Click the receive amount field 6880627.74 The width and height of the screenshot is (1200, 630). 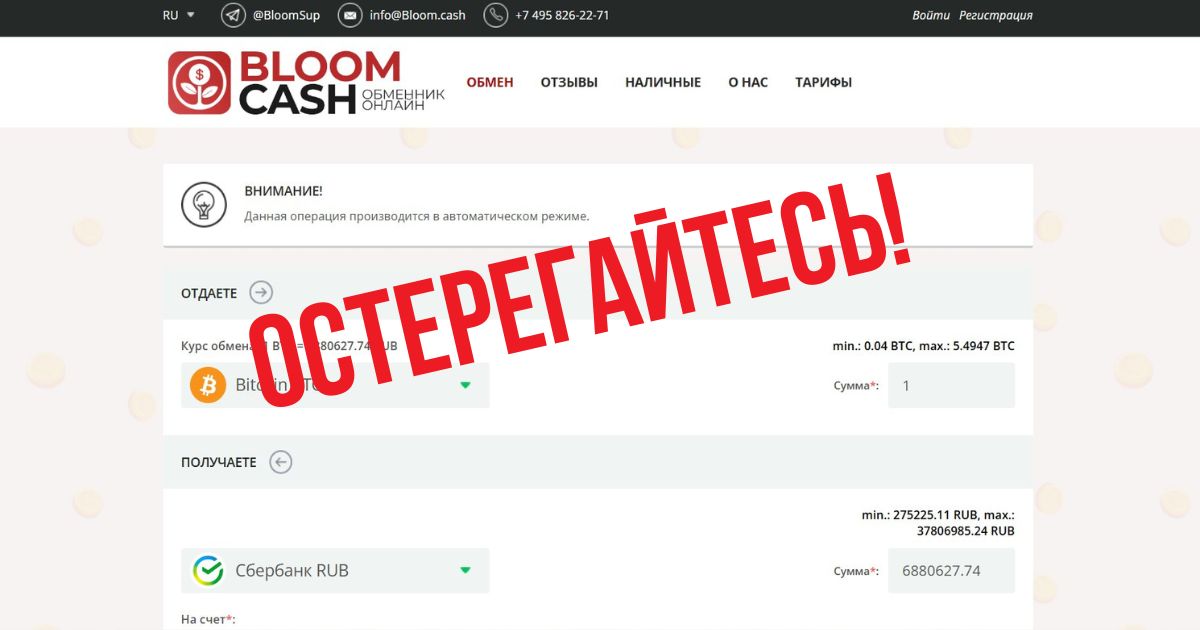click(x=951, y=571)
